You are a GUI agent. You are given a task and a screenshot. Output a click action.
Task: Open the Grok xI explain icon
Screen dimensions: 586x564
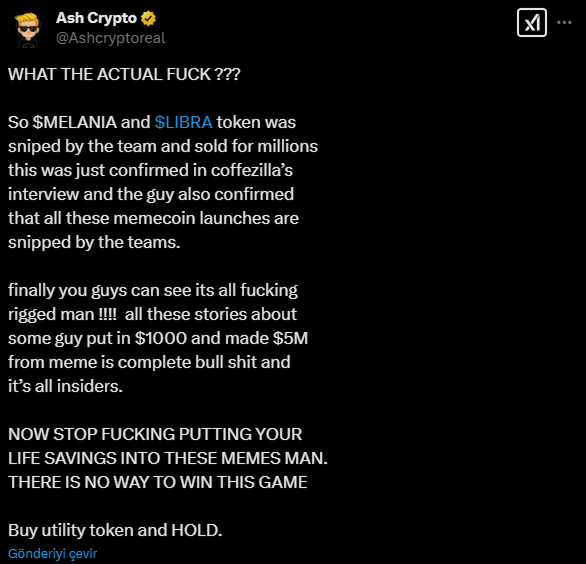click(x=531, y=23)
